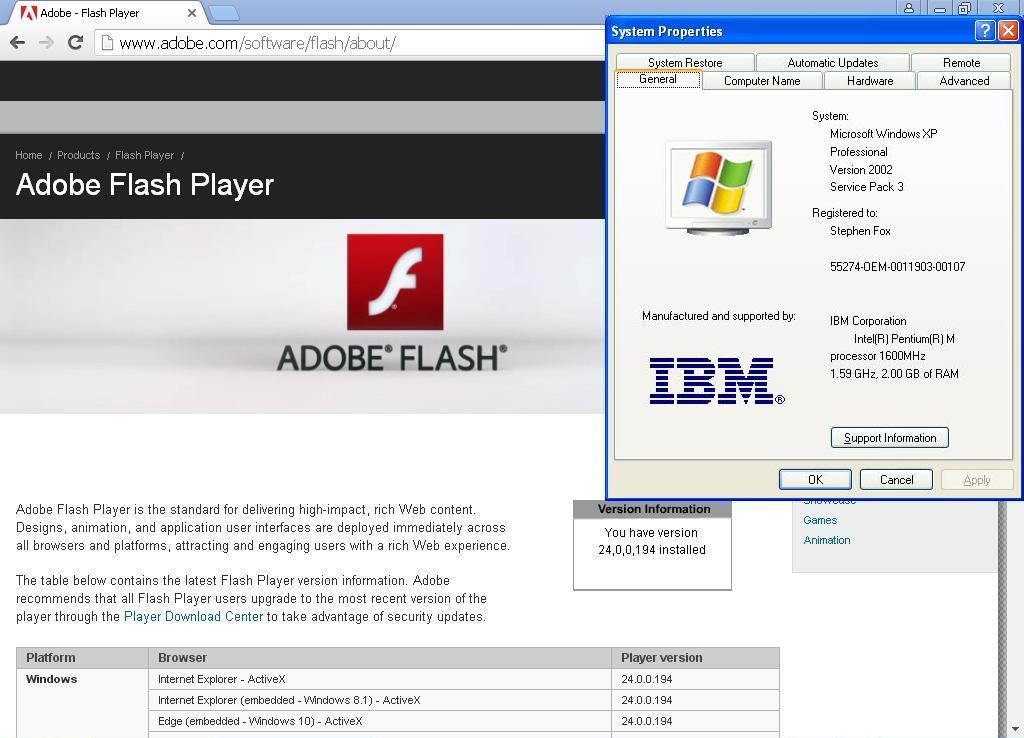Click the product ID 55274-OEM-0011903-00107
This screenshot has height=738, width=1024.
coord(897,266)
